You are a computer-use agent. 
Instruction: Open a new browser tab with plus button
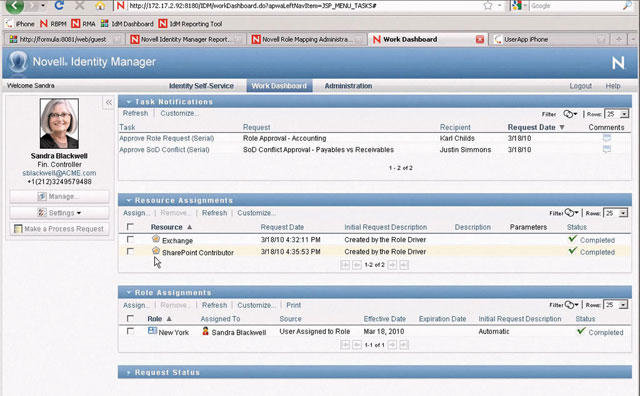pos(619,39)
